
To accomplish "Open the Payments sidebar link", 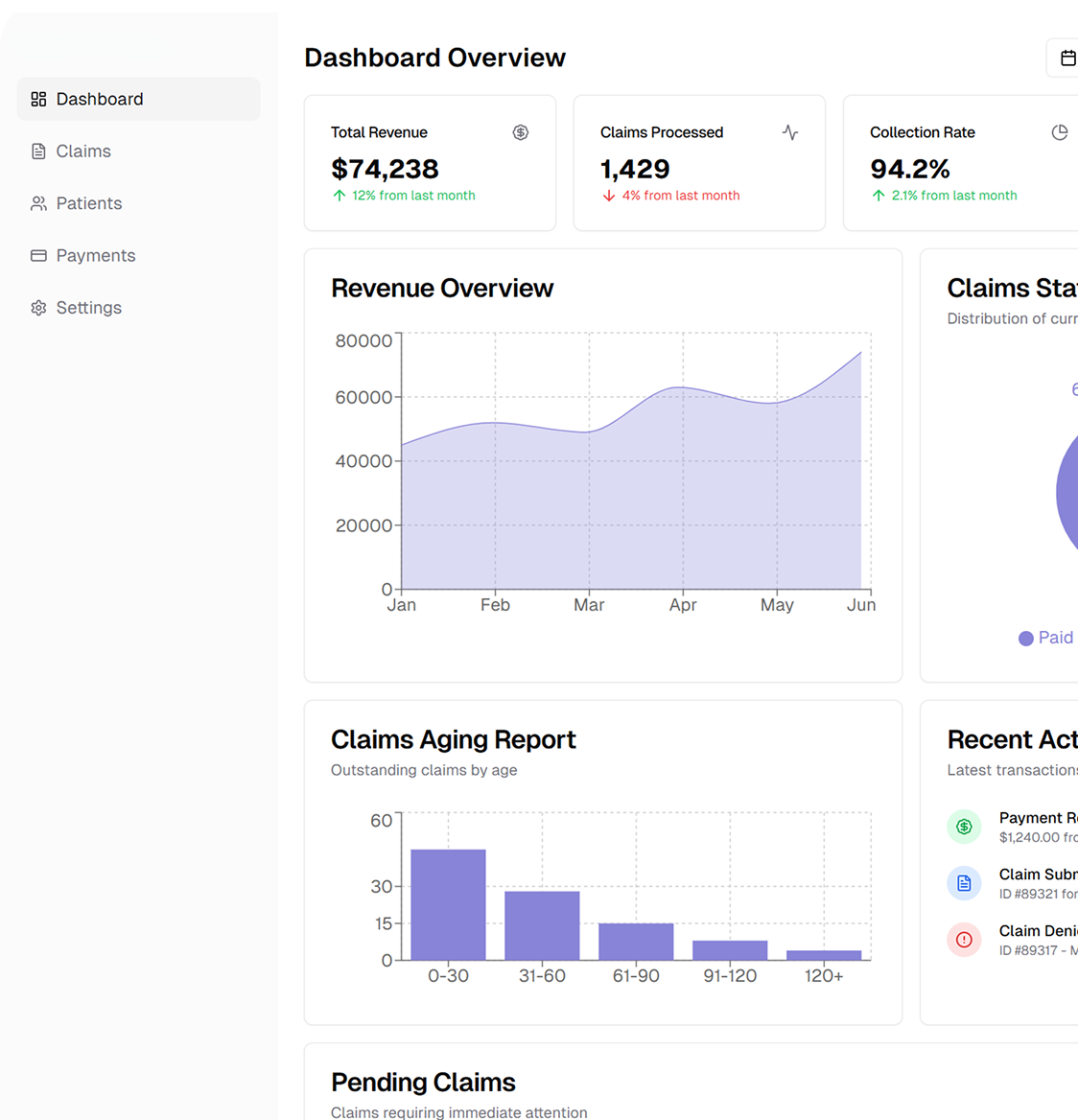I will coord(96,256).
